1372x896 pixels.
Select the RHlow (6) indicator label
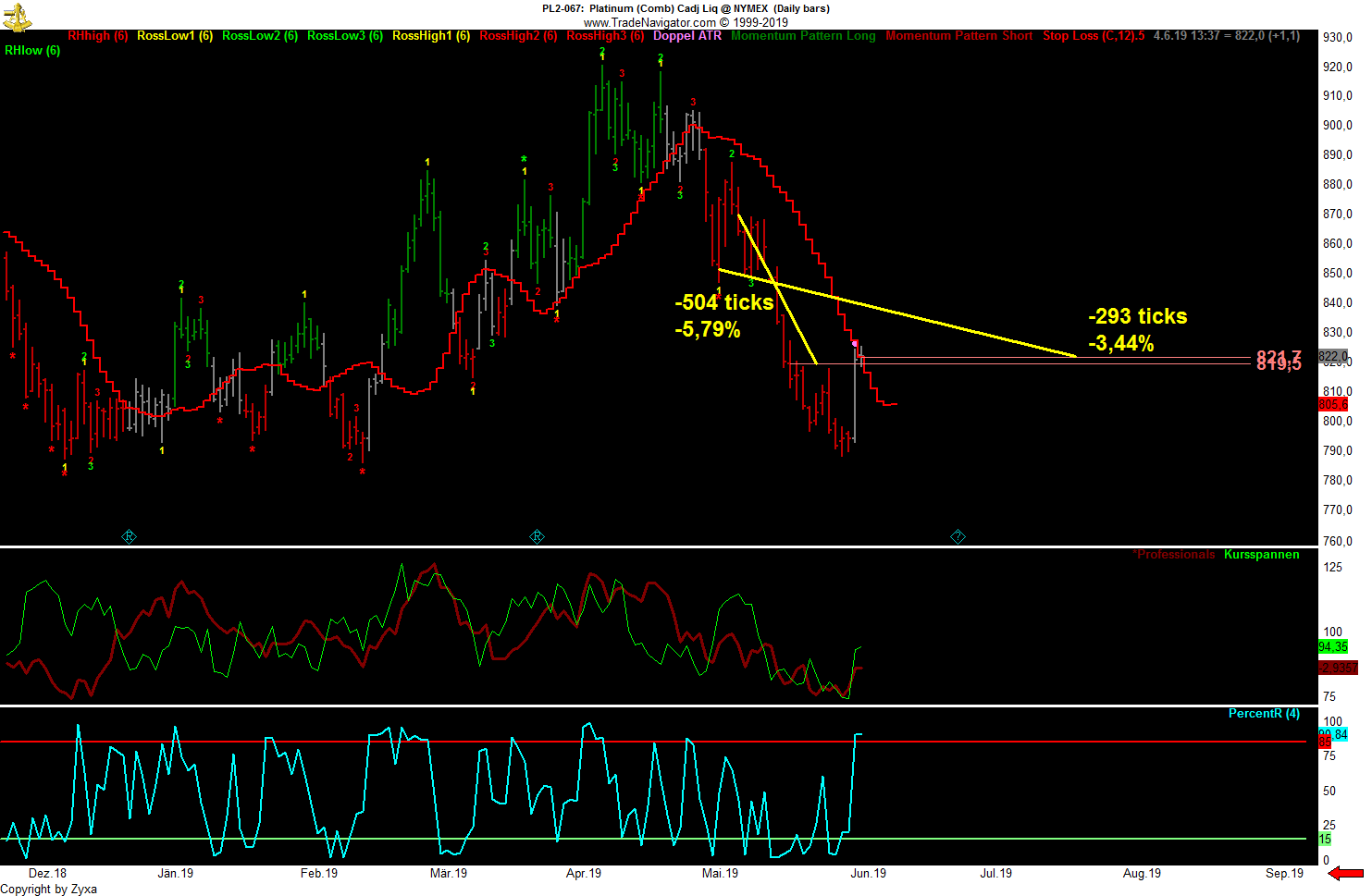[x=32, y=51]
